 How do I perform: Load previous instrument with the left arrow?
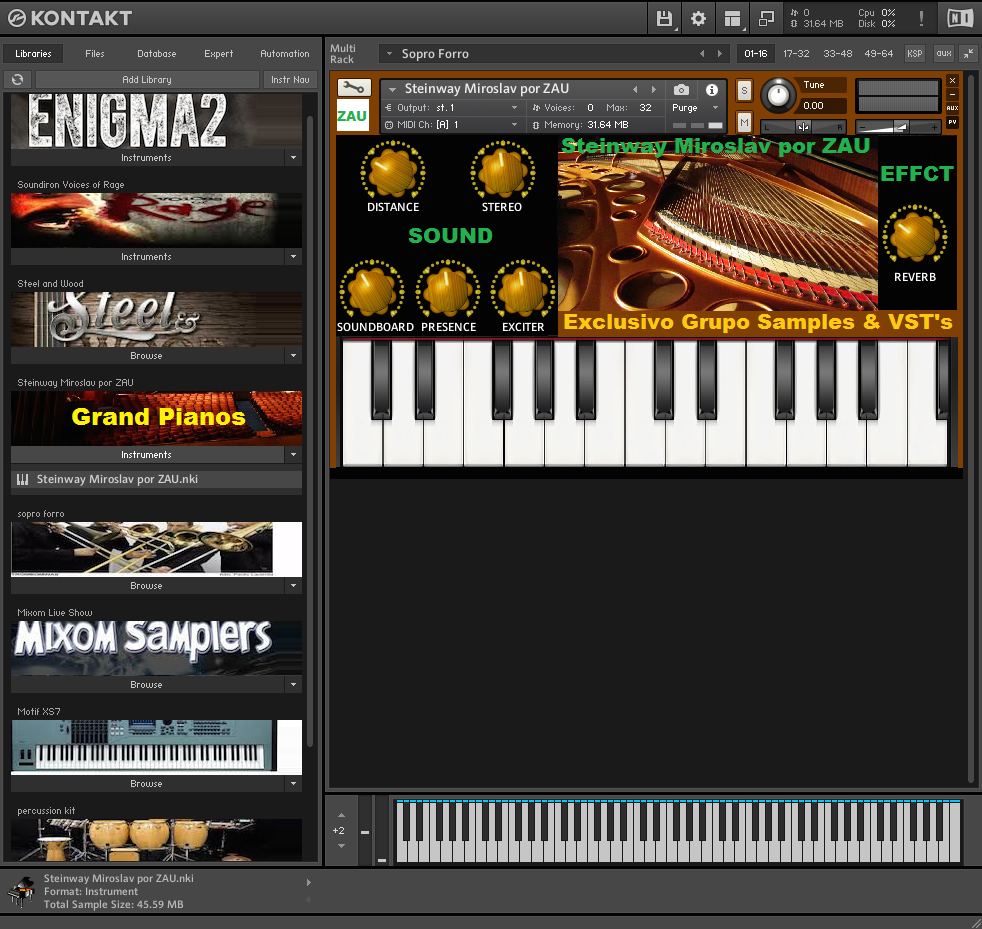[x=636, y=90]
